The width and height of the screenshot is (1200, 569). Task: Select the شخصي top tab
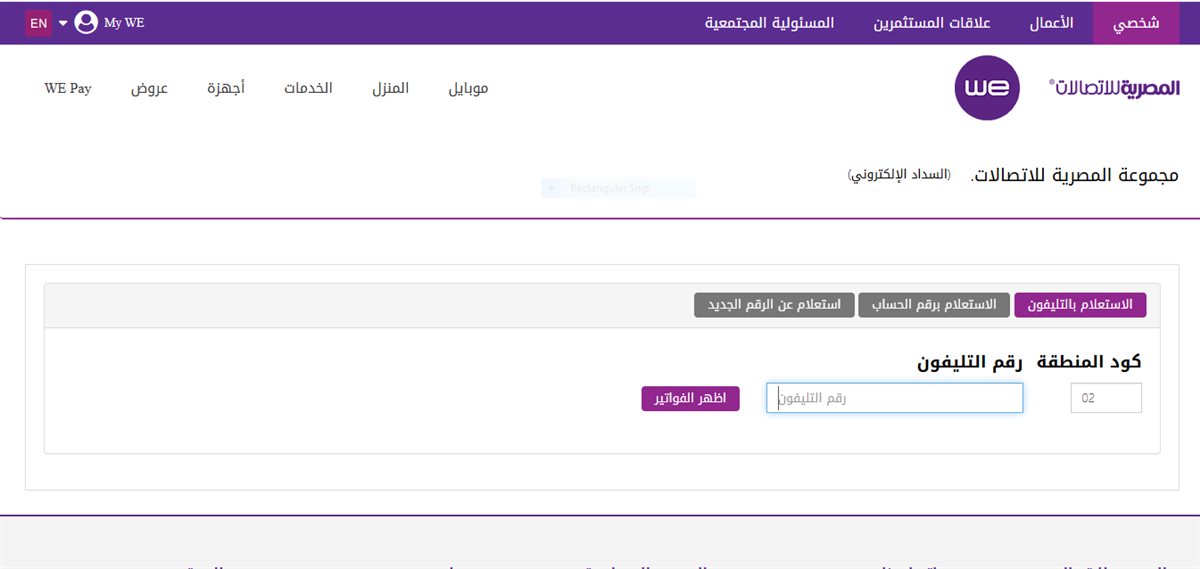1136,23
